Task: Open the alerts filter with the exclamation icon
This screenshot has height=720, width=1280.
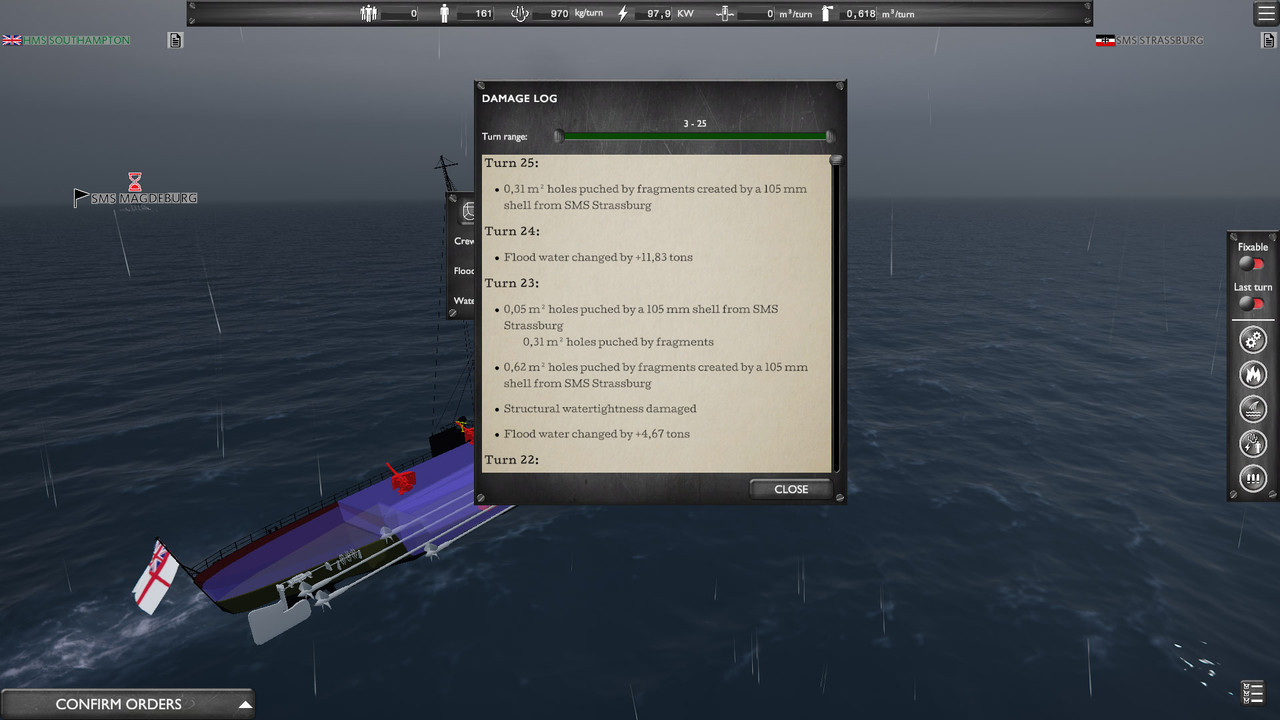Action: [x=1253, y=478]
